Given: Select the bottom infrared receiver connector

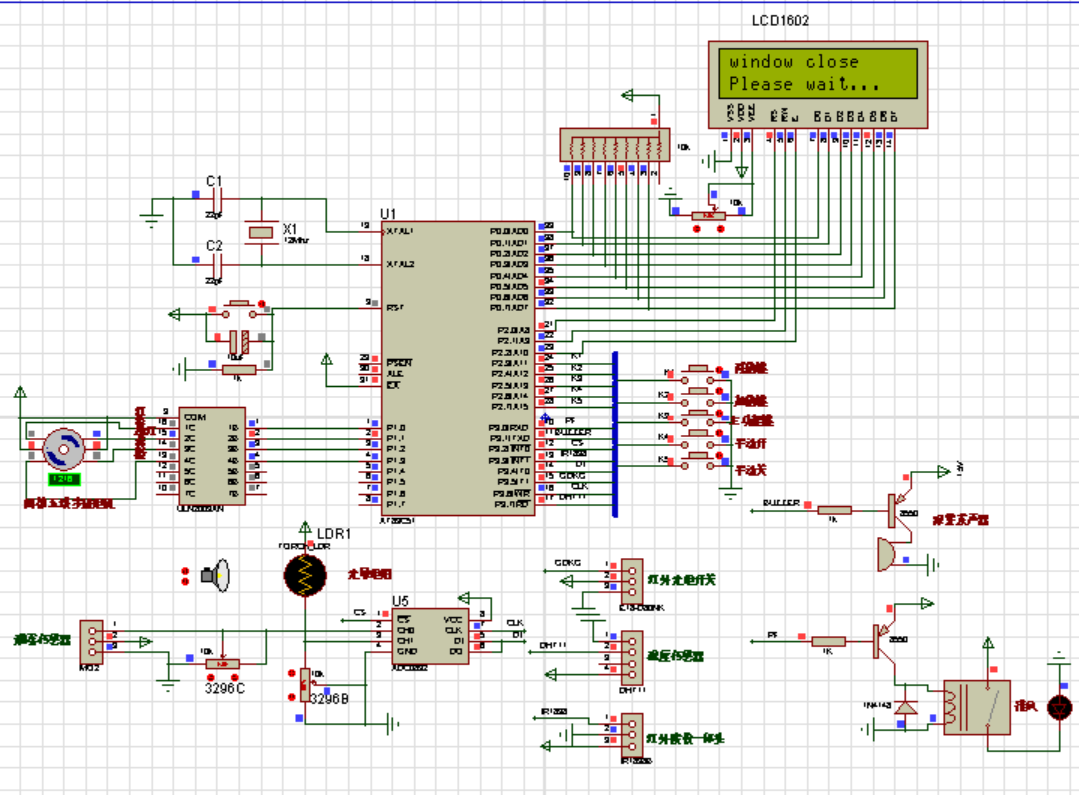Looking at the screenshot, I should click(x=632, y=734).
